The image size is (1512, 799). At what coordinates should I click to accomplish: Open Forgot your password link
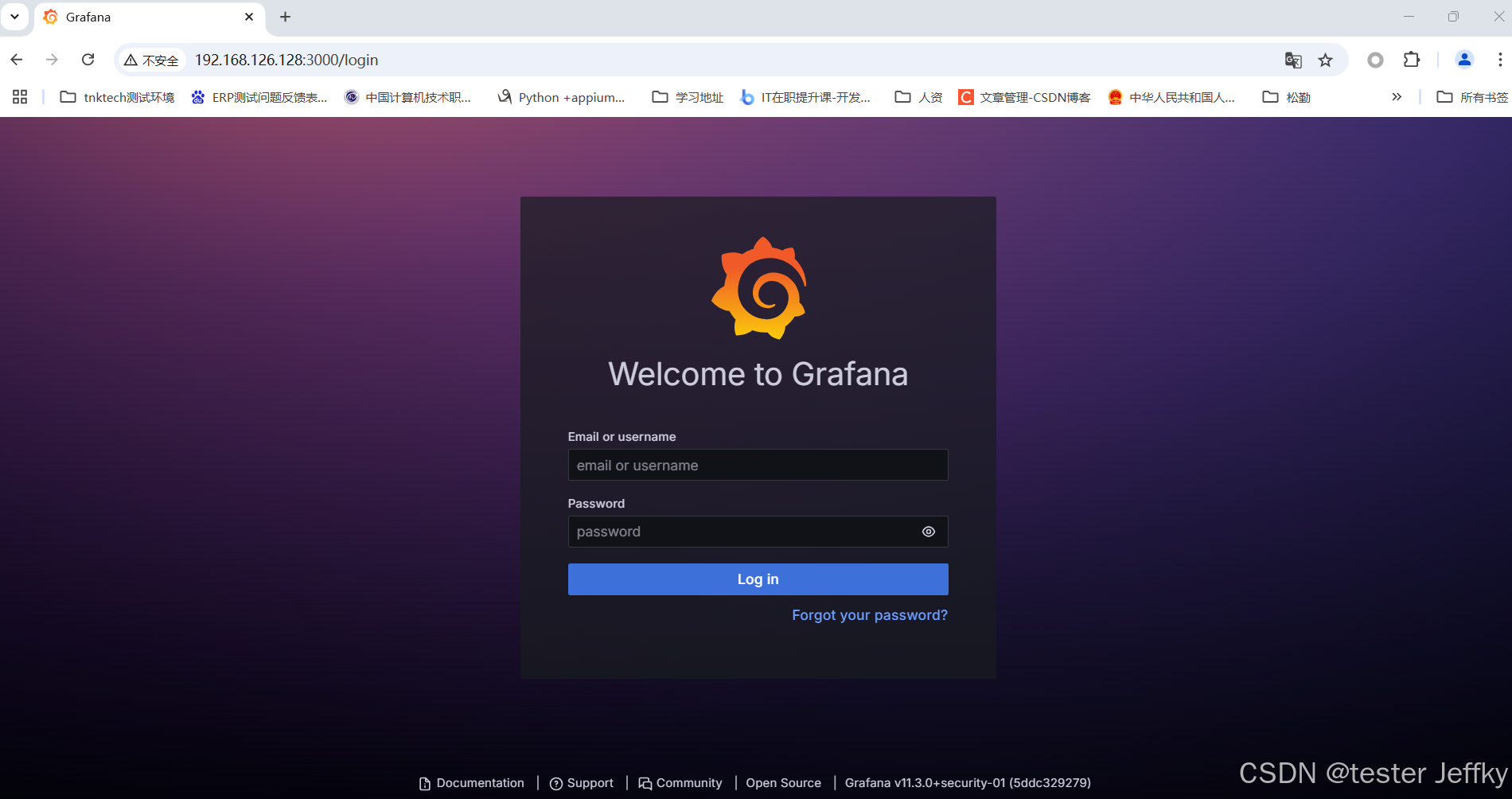870,615
